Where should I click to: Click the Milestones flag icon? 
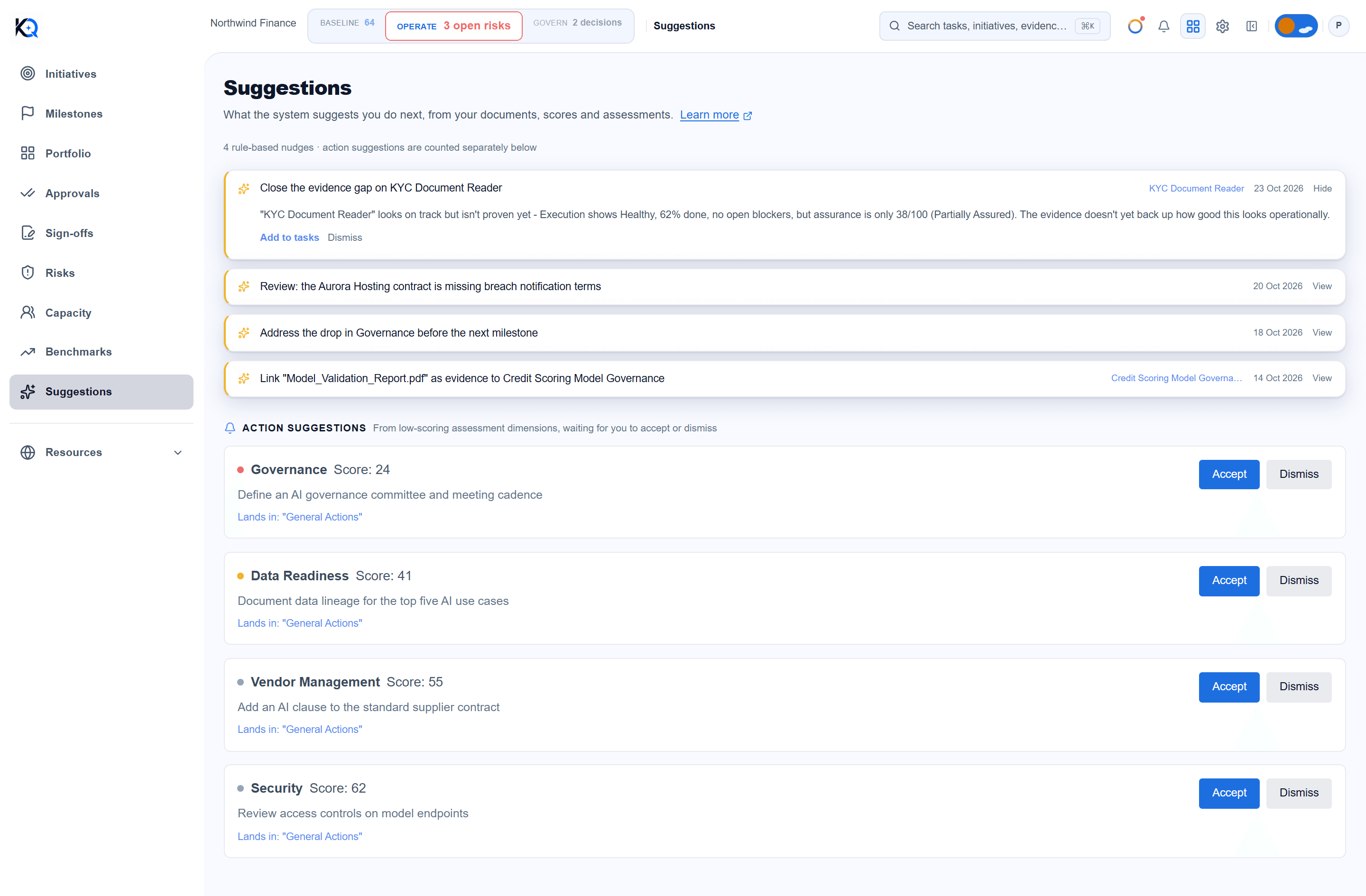(x=28, y=113)
